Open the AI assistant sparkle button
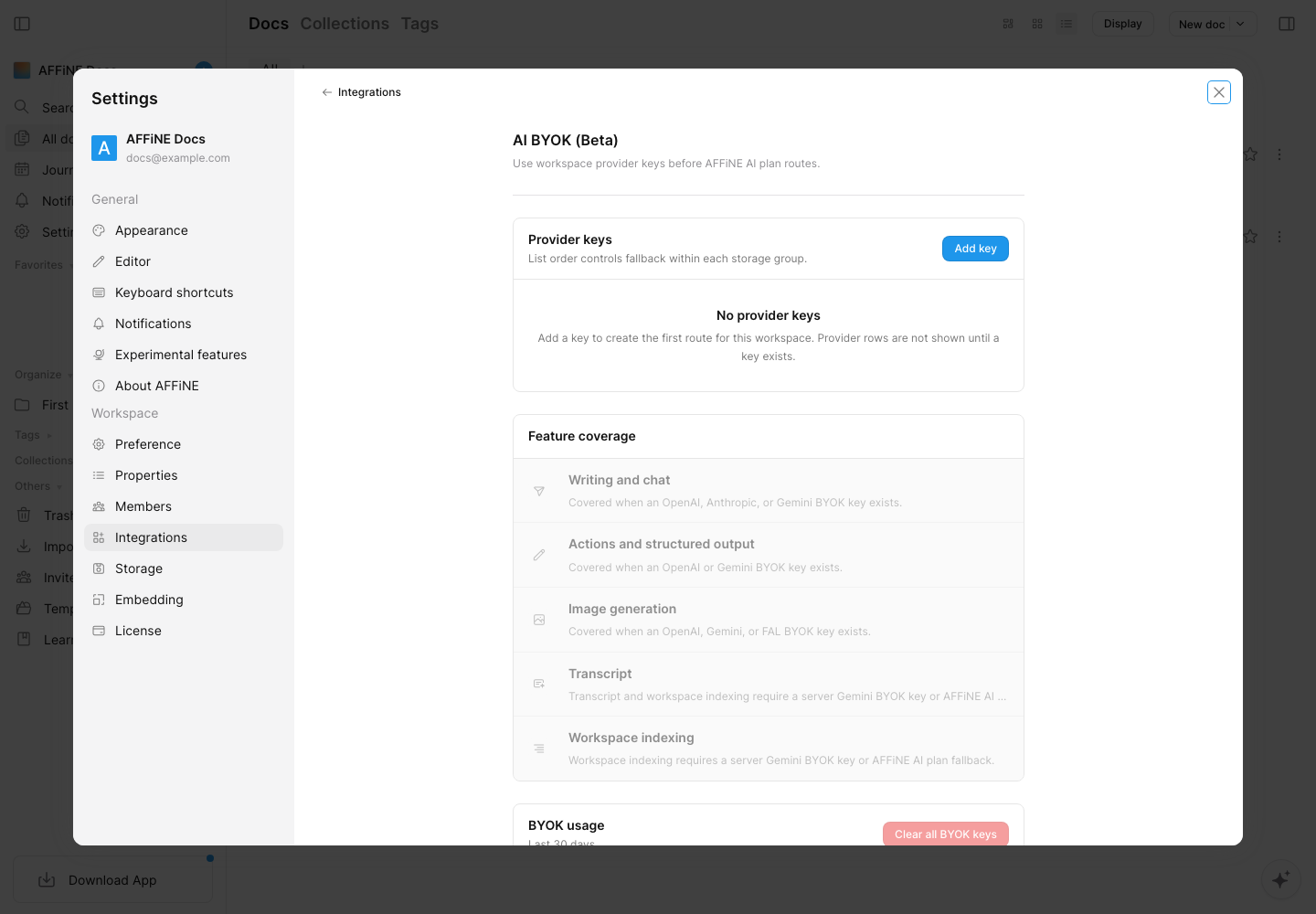The width and height of the screenshot is (1316, 914). pyautogui.click(x=1280, y=879)
